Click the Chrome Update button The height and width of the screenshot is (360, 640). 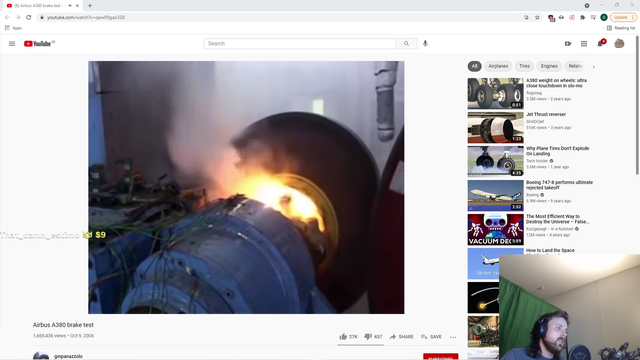(x=623, y=17)
